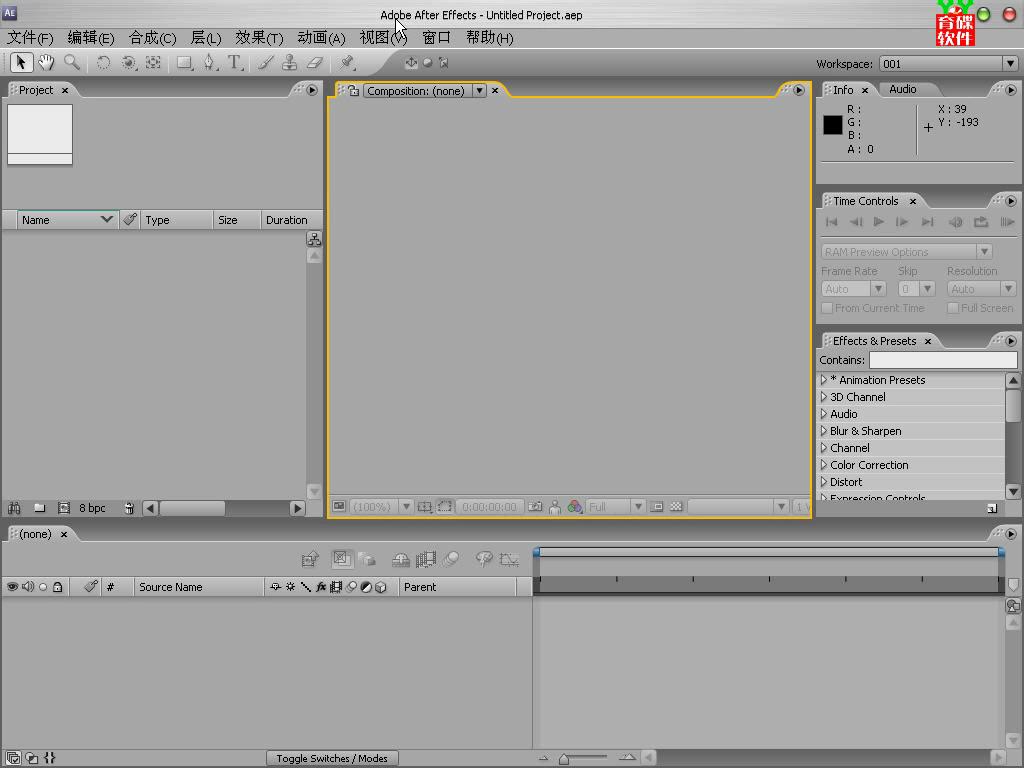This screenshot has height=768, width=1024.
Task: Click the show channel color icon
Action: (x=575, y=507)
